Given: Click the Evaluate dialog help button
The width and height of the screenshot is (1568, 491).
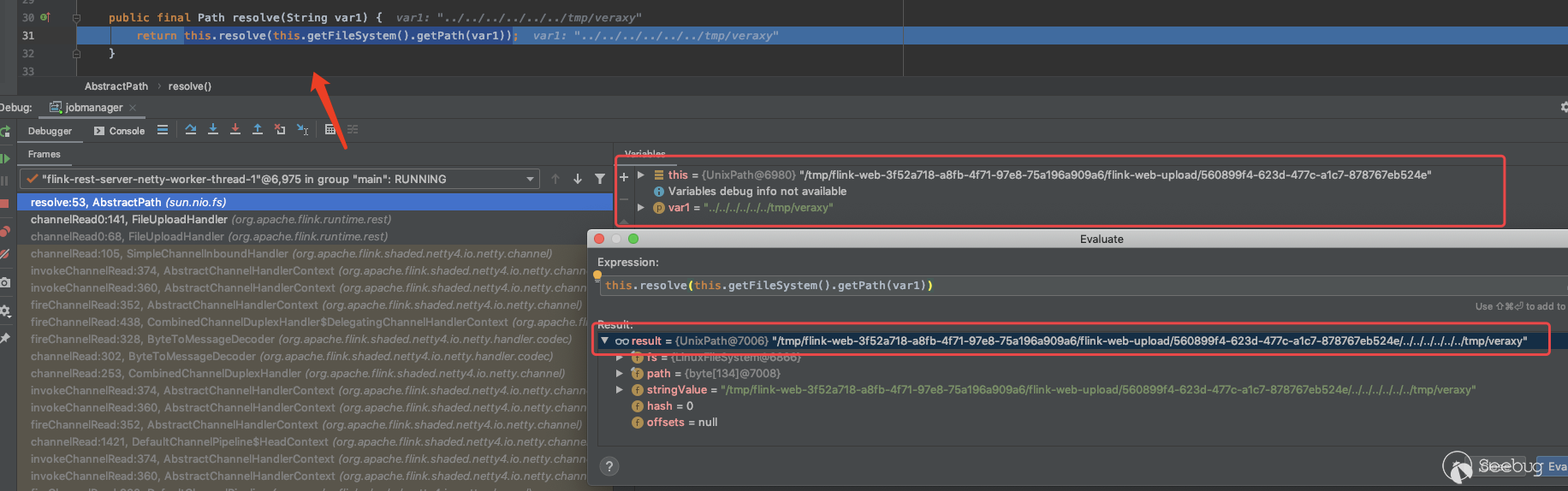Looking at the screenshot, I should [x=609, y=466].
